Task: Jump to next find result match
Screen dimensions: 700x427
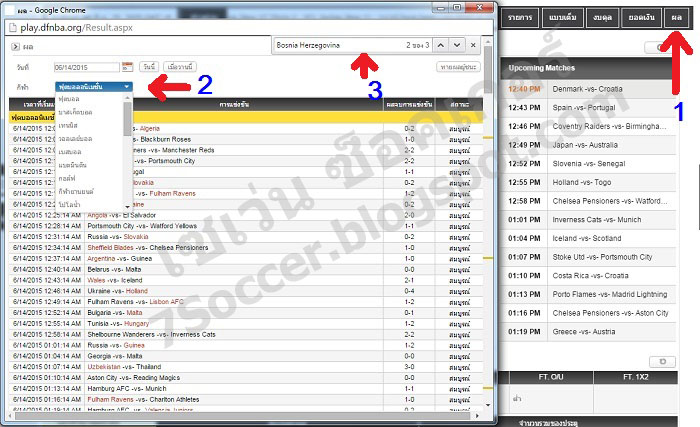Action: click(x=457, y=45)
